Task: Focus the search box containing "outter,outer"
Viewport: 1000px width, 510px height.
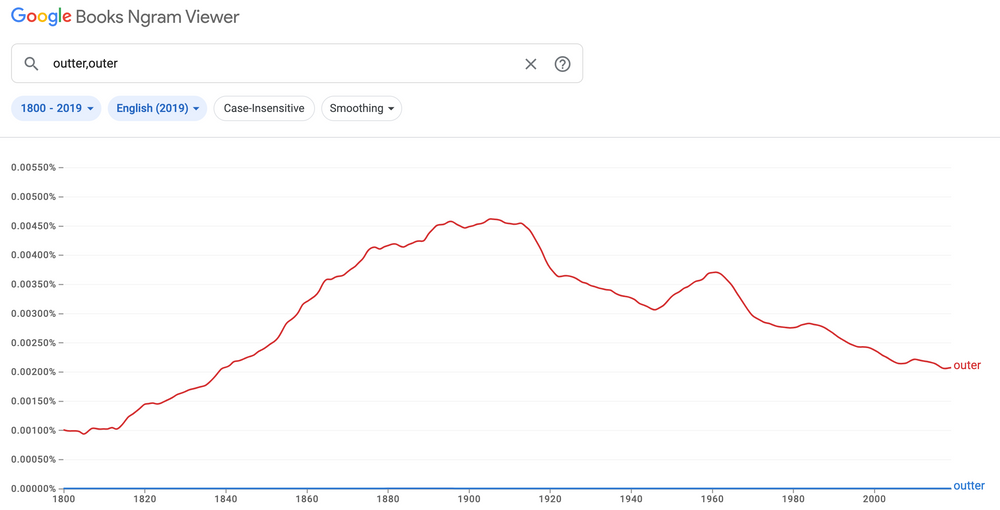Action: (280, 64)
